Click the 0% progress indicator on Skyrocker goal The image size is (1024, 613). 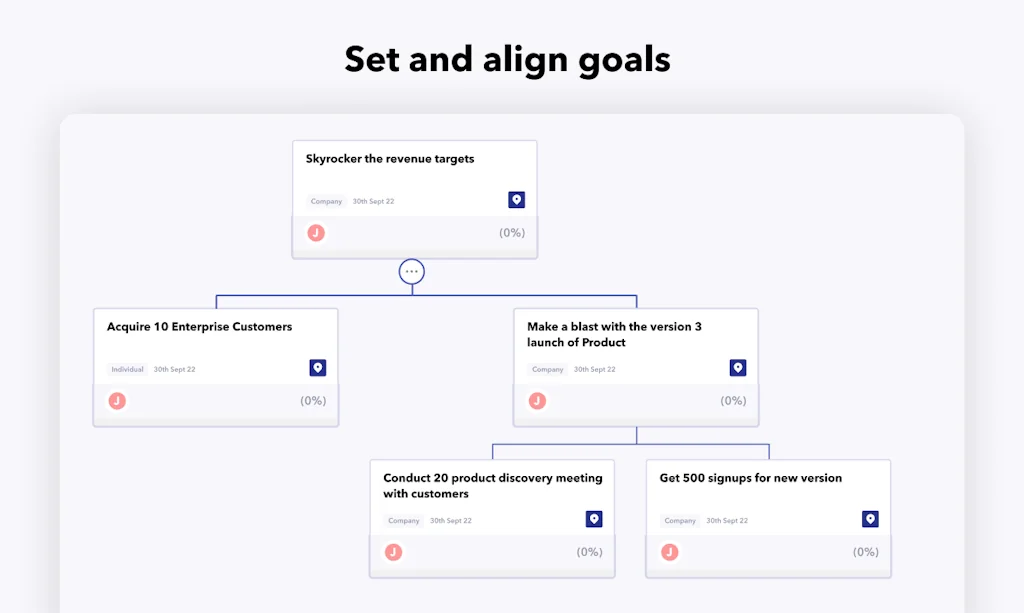tap(513, 232)
